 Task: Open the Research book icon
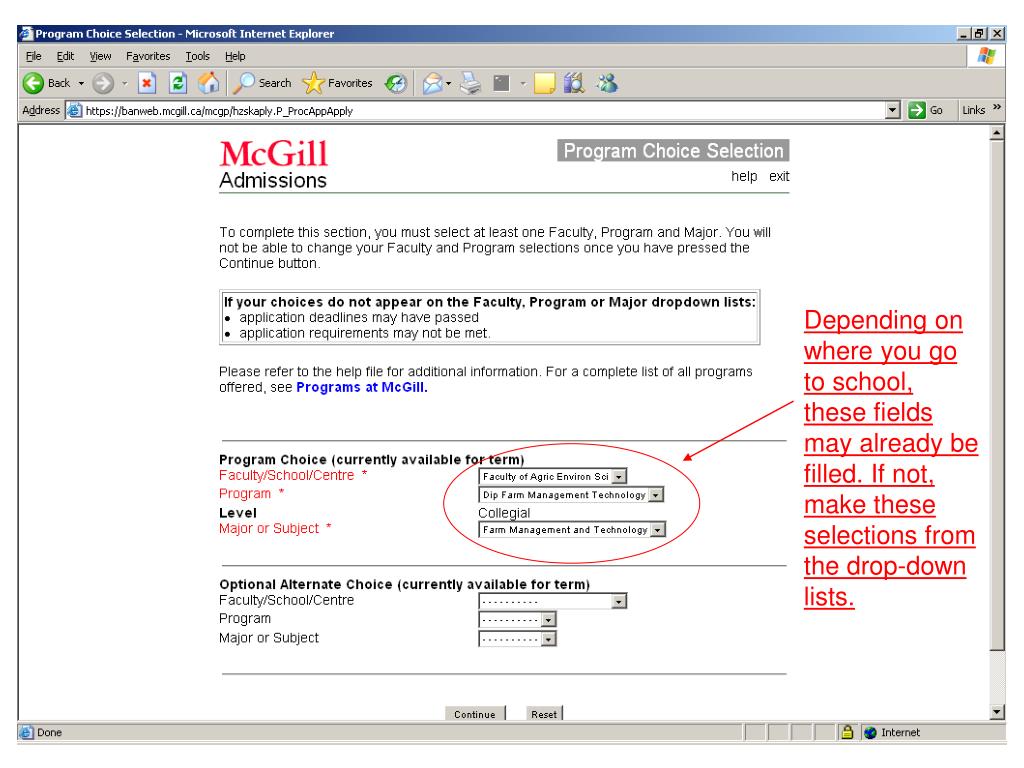tap(574, 83)
